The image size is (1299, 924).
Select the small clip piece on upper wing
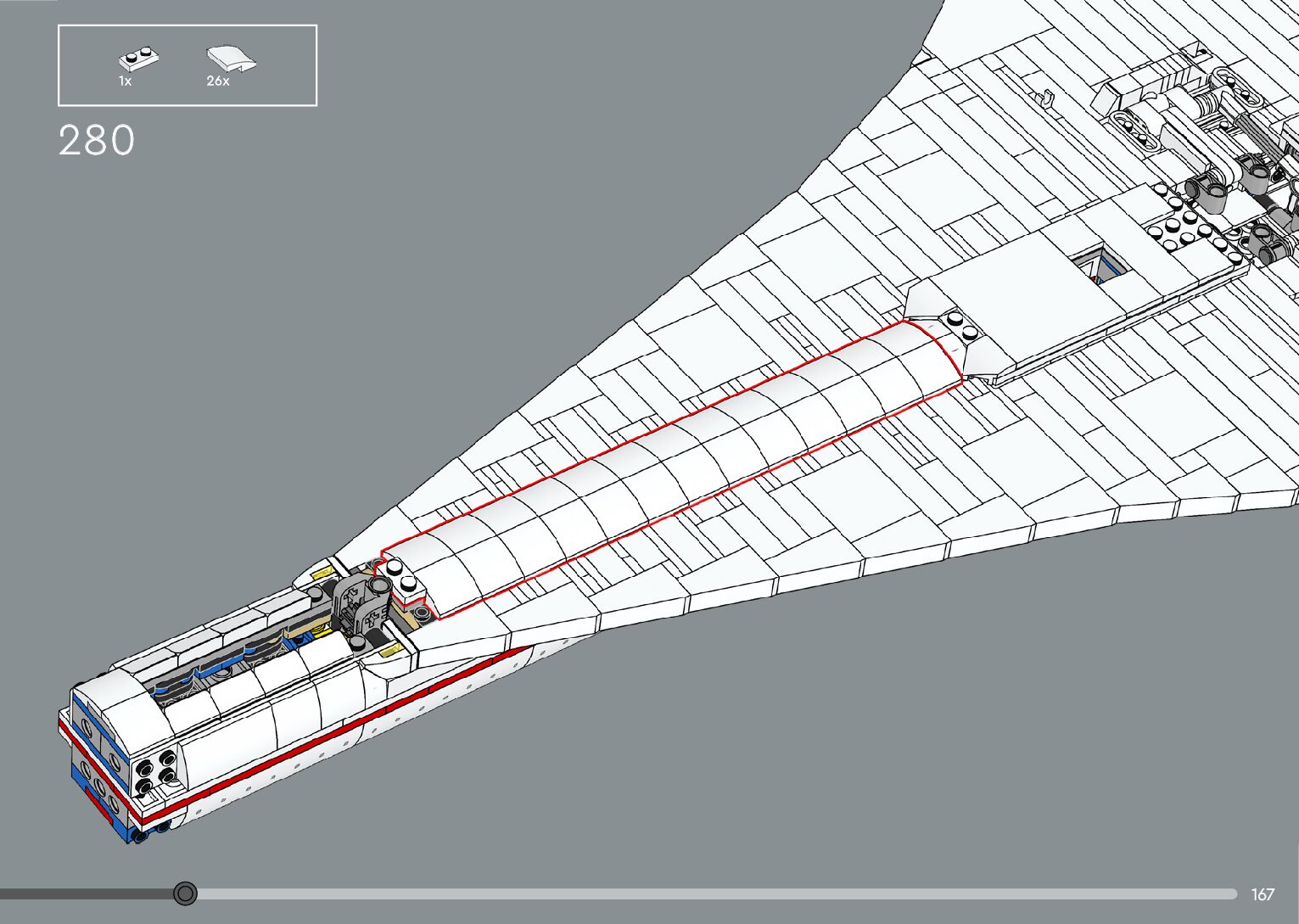pos(1047,100)
